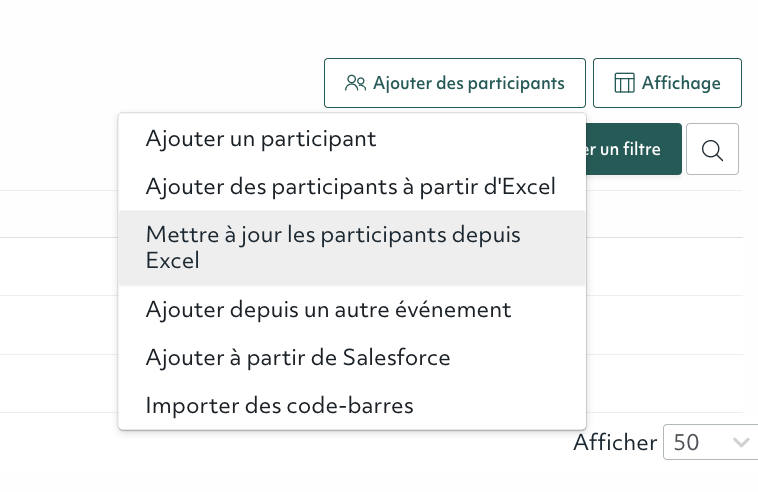758x492 pixels.
Task: Click the Afficher label beside page size
Action: click(x=615, y=442)
